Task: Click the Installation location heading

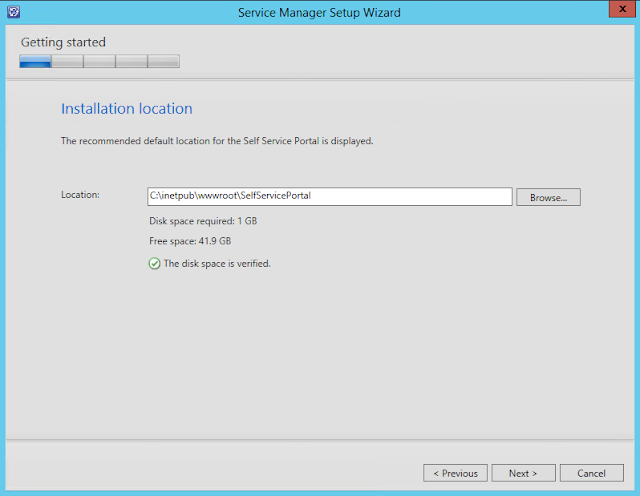Action: [x=127, y=108]
